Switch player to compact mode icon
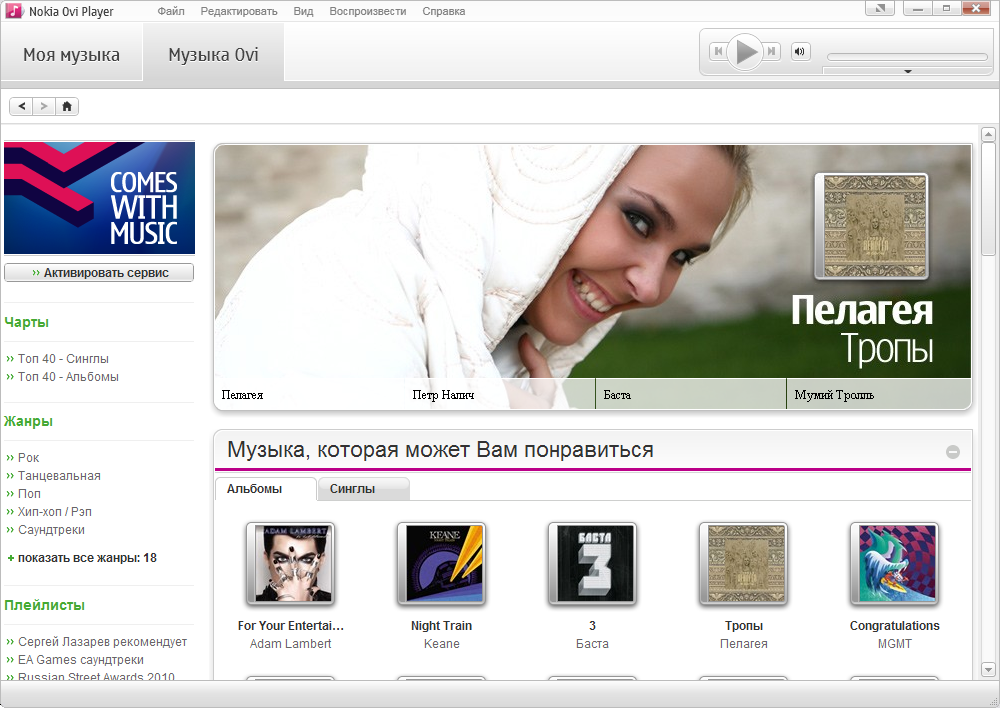Image resolution: width=1001 pixels, height=708 pixels. (x=879, y=9)
